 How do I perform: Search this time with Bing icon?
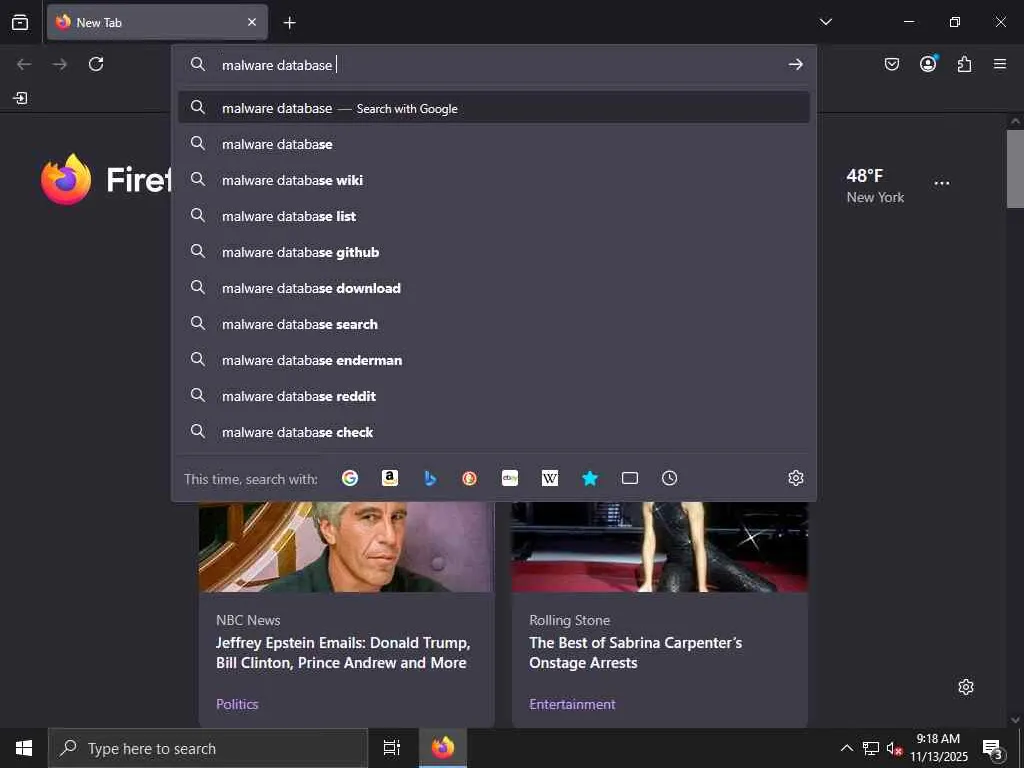pos(430,478)
